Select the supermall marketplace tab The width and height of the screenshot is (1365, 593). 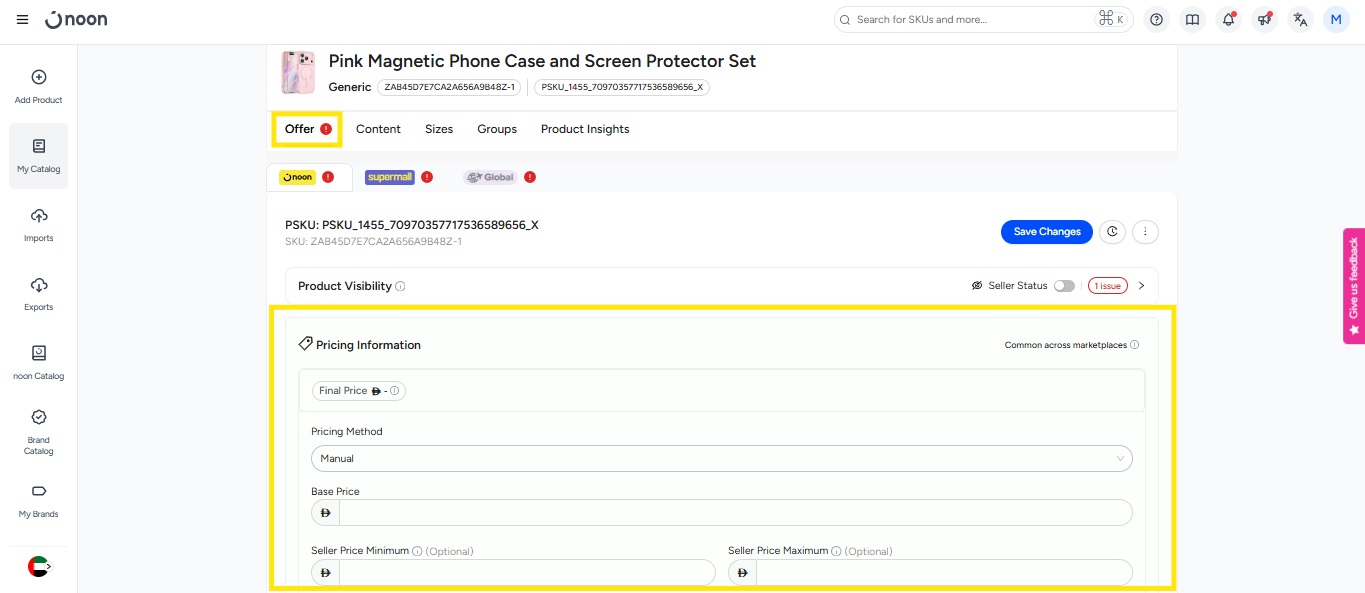pos(390,177)
